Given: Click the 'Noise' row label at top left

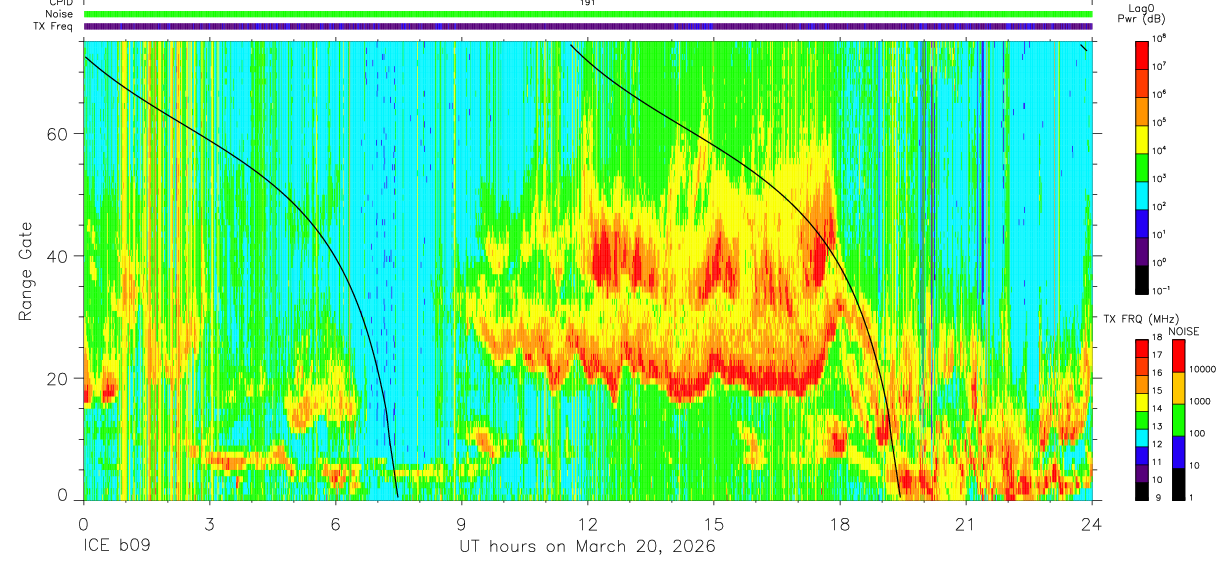Looking at the screenshot, I should 59,14.
